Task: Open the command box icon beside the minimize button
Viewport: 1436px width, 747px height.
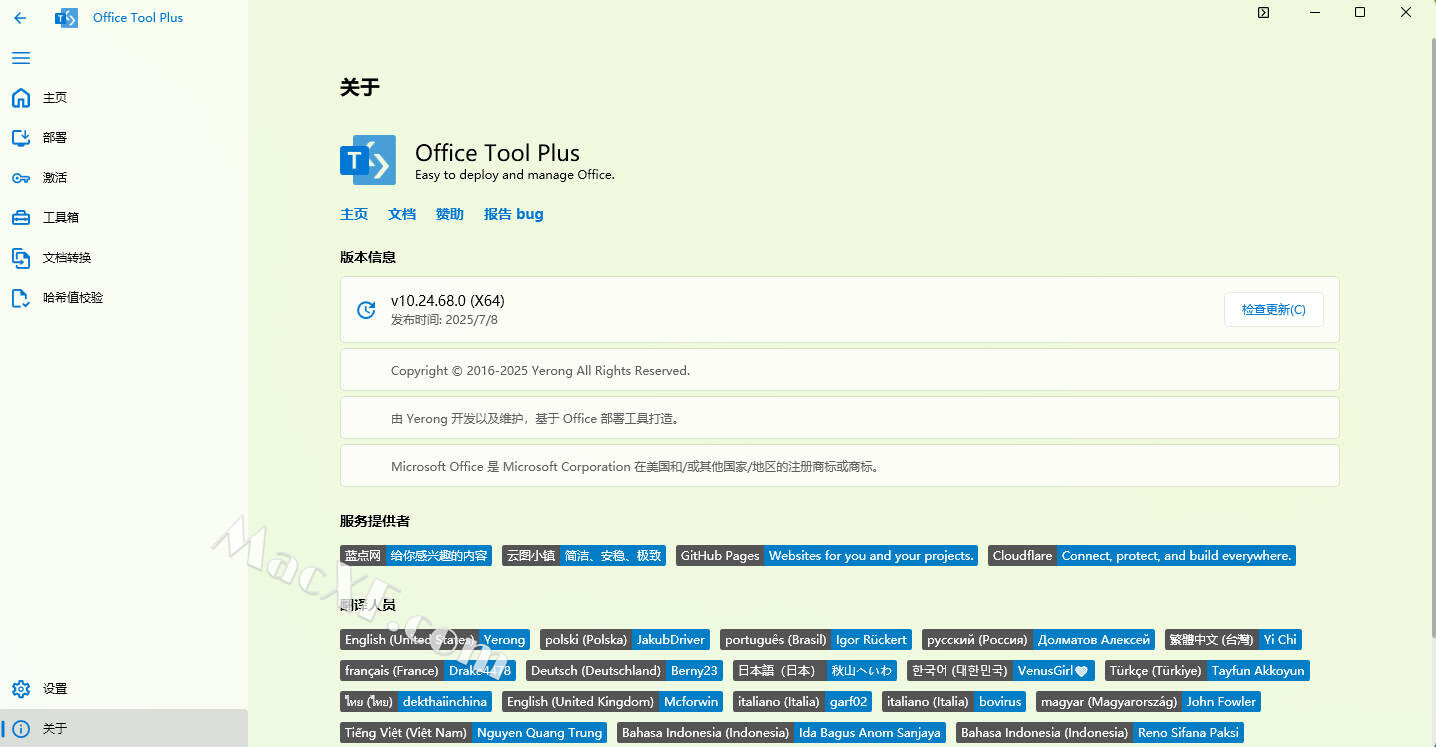Action: tap(1263, 13)
